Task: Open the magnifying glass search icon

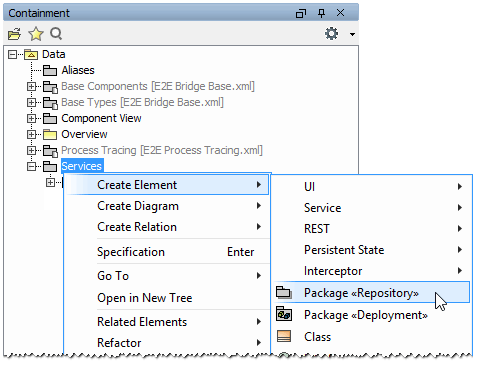Action: coord(56,34)
